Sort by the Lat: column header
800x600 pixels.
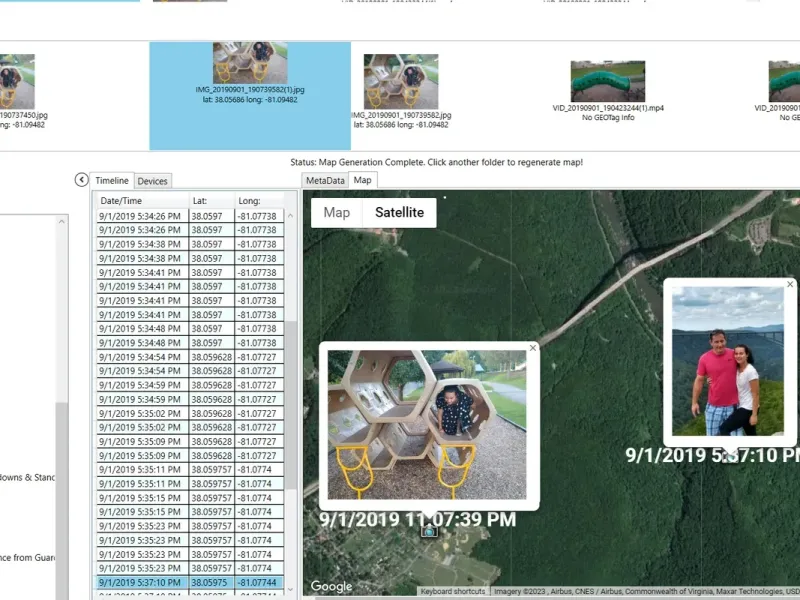pyautogui.click(x=212, y=201)
